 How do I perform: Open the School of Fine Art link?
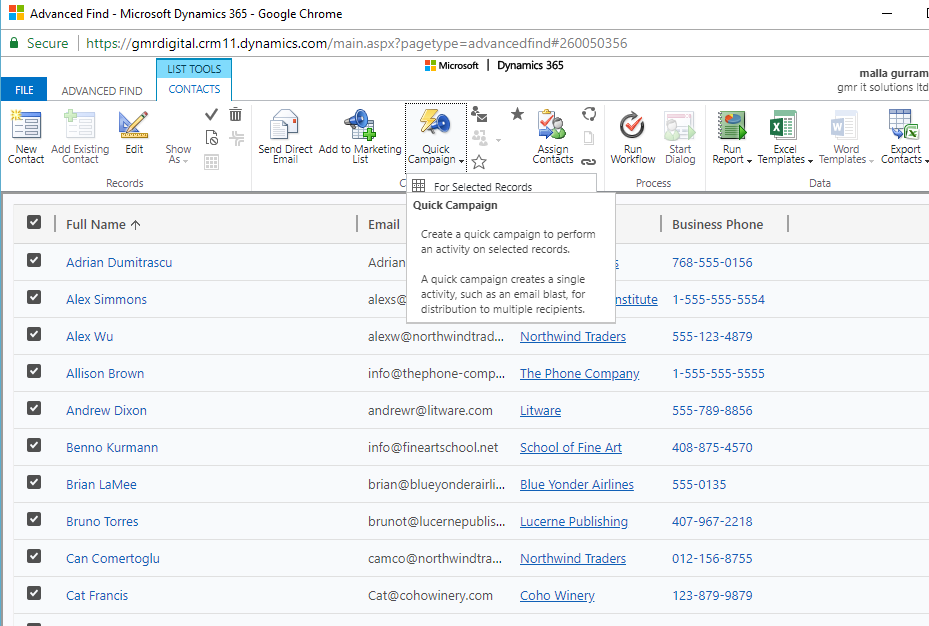click(571, 448)
